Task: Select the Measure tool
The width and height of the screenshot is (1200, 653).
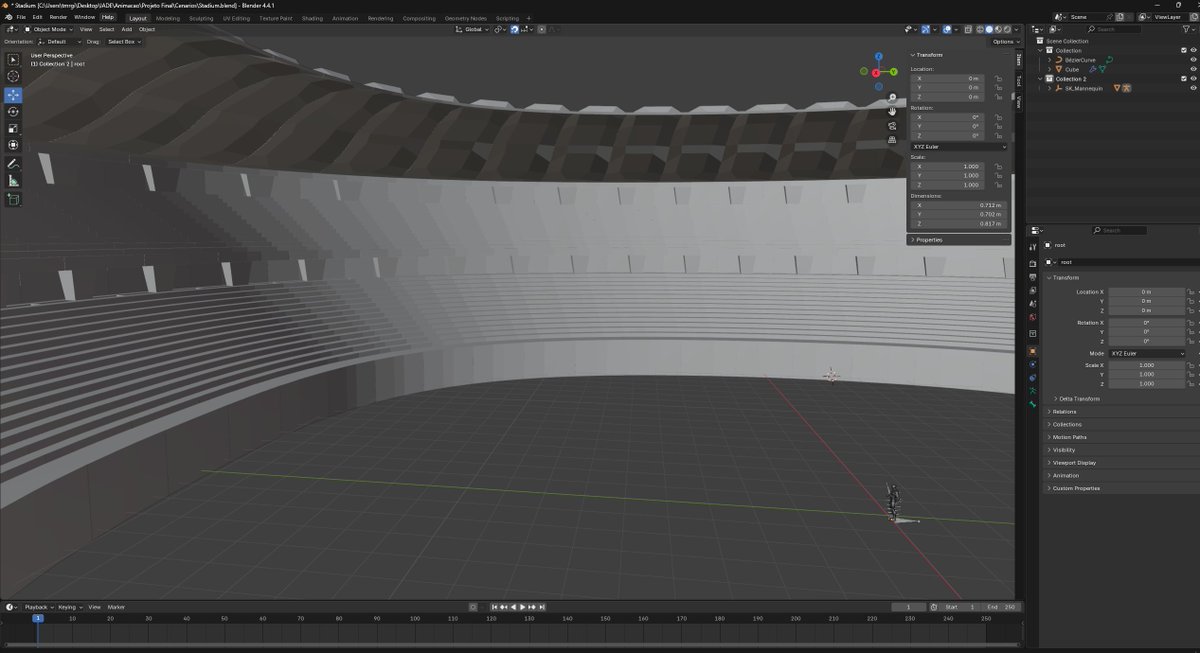Action: [x=13, y=180]
